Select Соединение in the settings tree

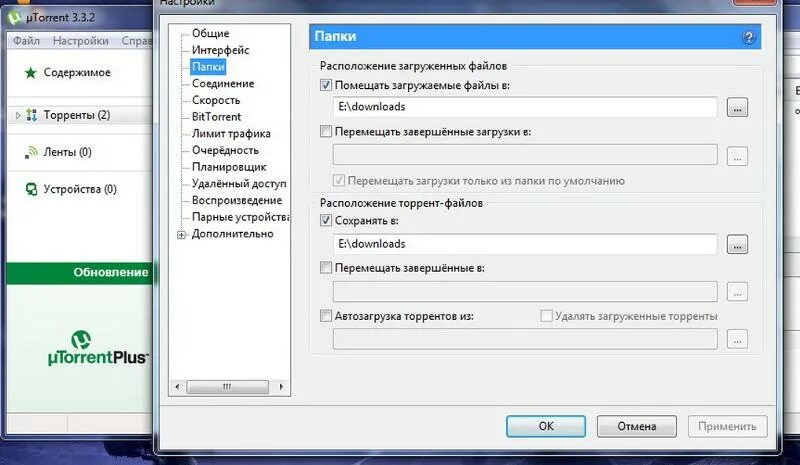point(223,83)
